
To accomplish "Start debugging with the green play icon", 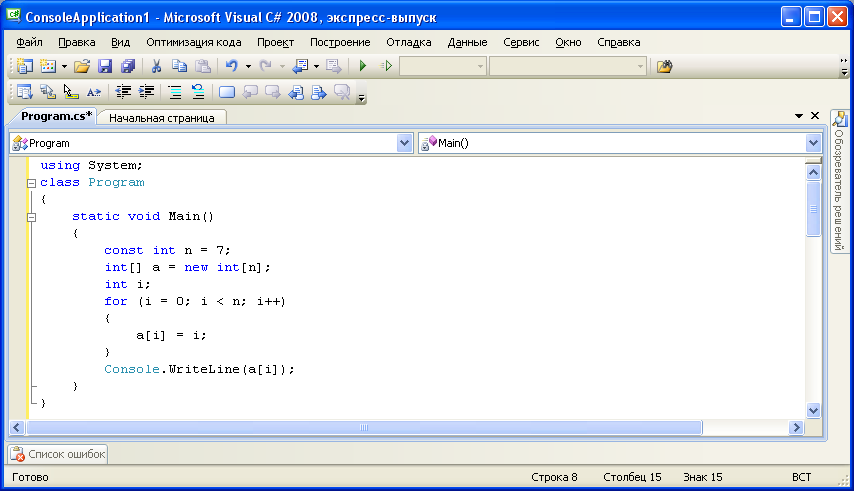I will [363, 66].
